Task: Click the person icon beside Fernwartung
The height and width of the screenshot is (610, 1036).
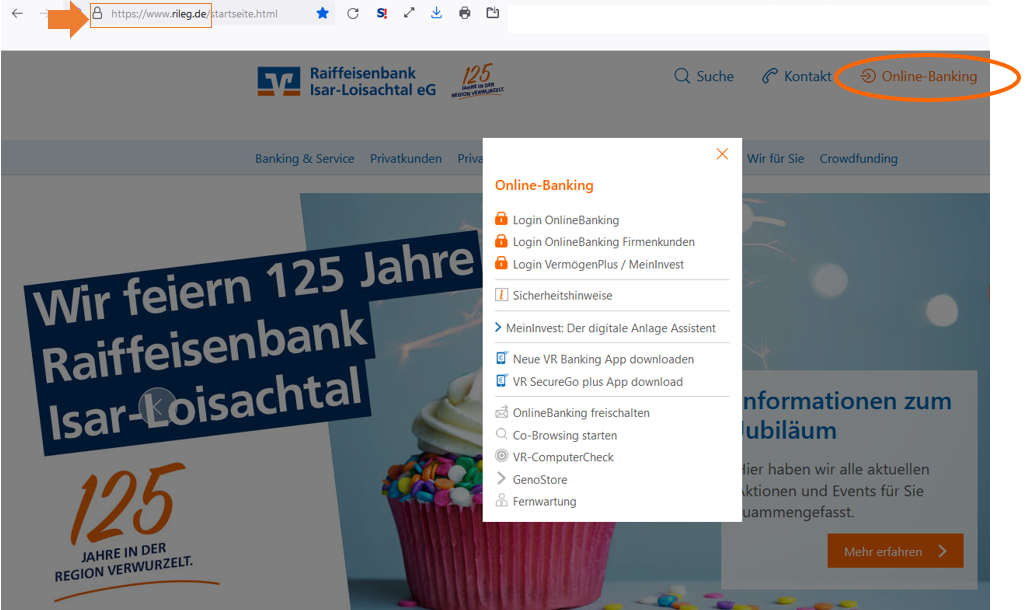Action: [x=501, y=500]
